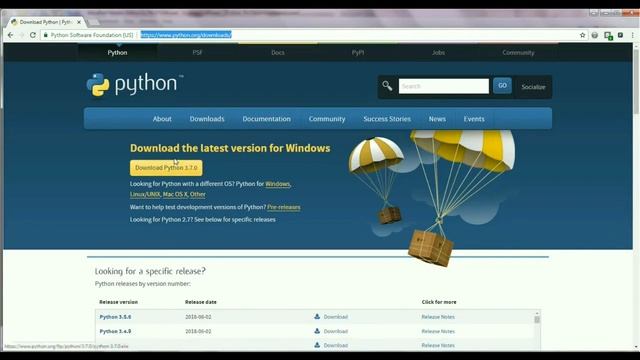
Task: Click the Download Python 3.7.0 button
Action: tap(166, 168)
